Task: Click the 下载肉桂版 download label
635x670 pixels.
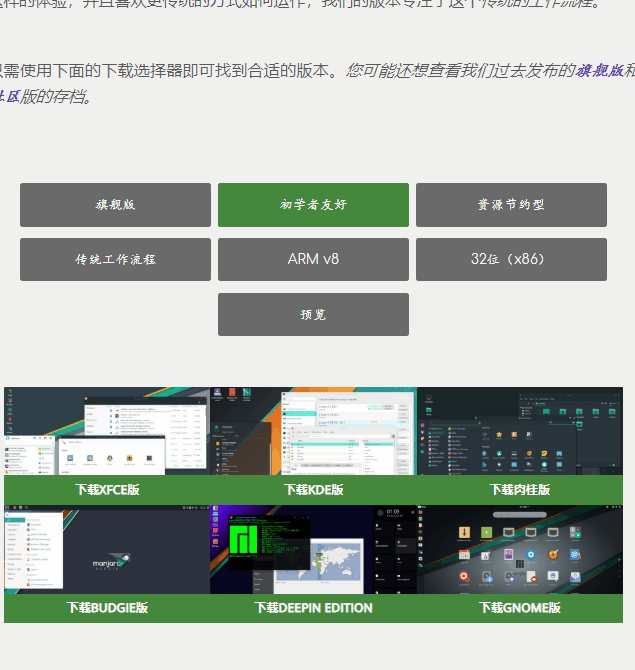Action: 520,490
